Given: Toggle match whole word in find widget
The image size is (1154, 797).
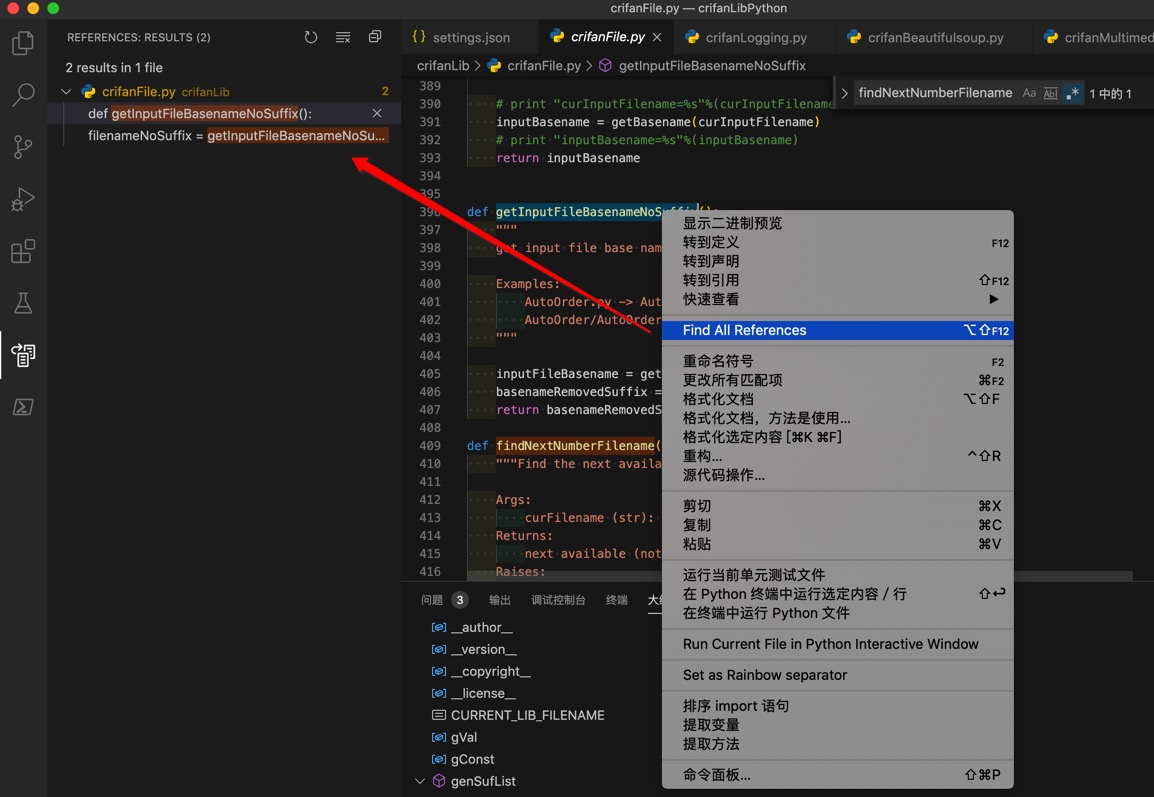Looking at the screenshot, I should [x=1051, y=93].
